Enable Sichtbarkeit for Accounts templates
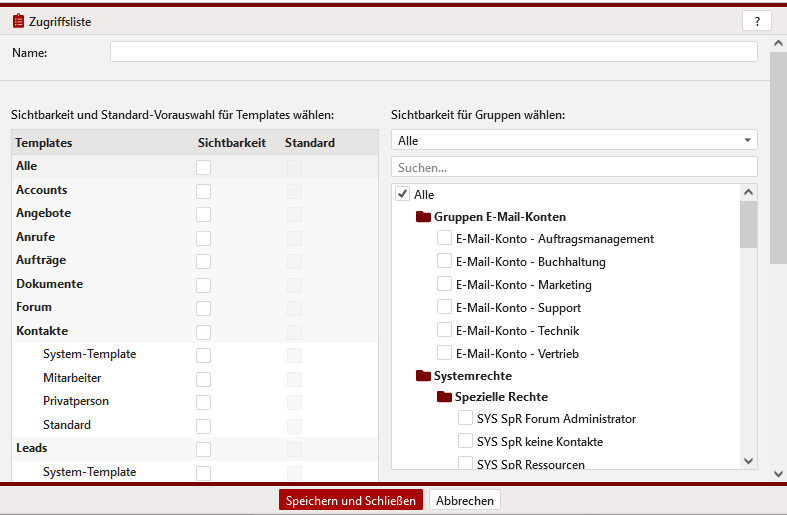This screenshot has height=515, width=787. tap(203, 191)
